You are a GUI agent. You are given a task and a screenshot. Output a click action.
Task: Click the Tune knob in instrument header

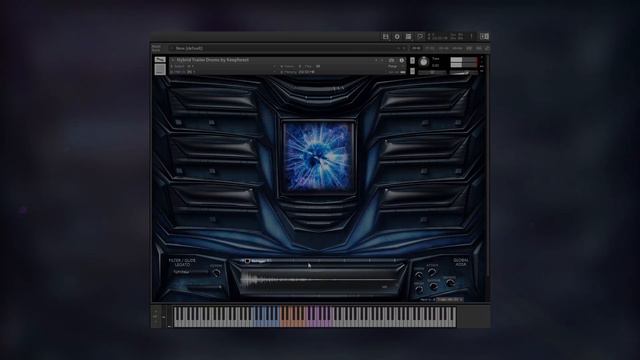(x=424, y=62)
